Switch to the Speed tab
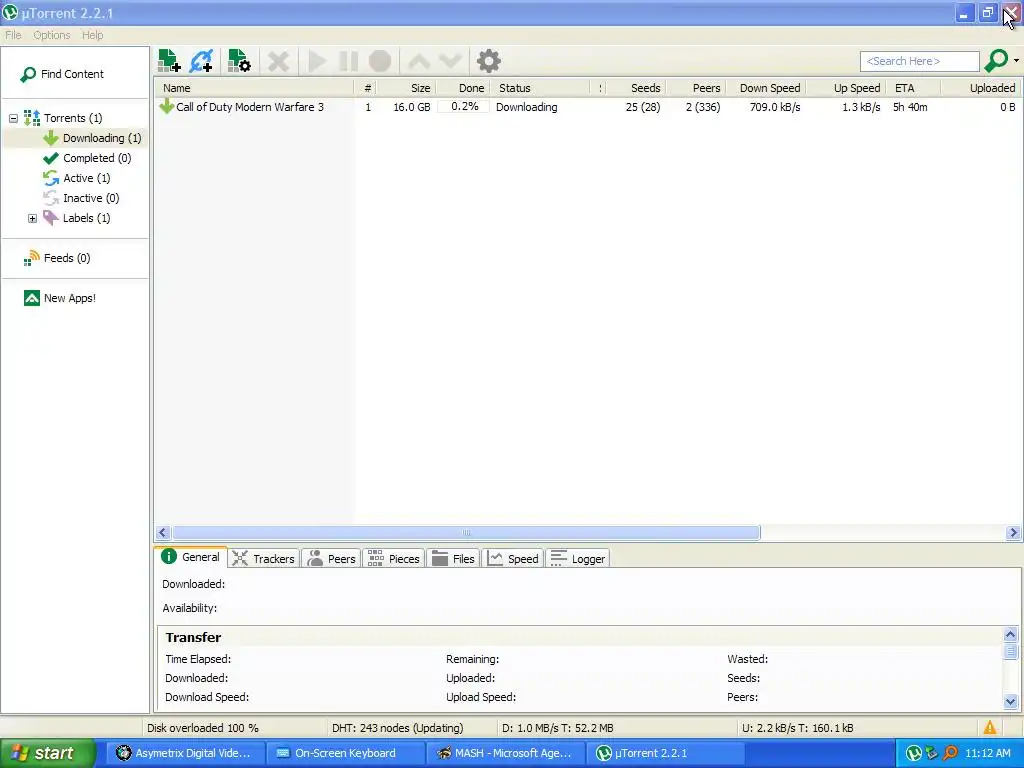1024x768 pixels. (513, 559)
